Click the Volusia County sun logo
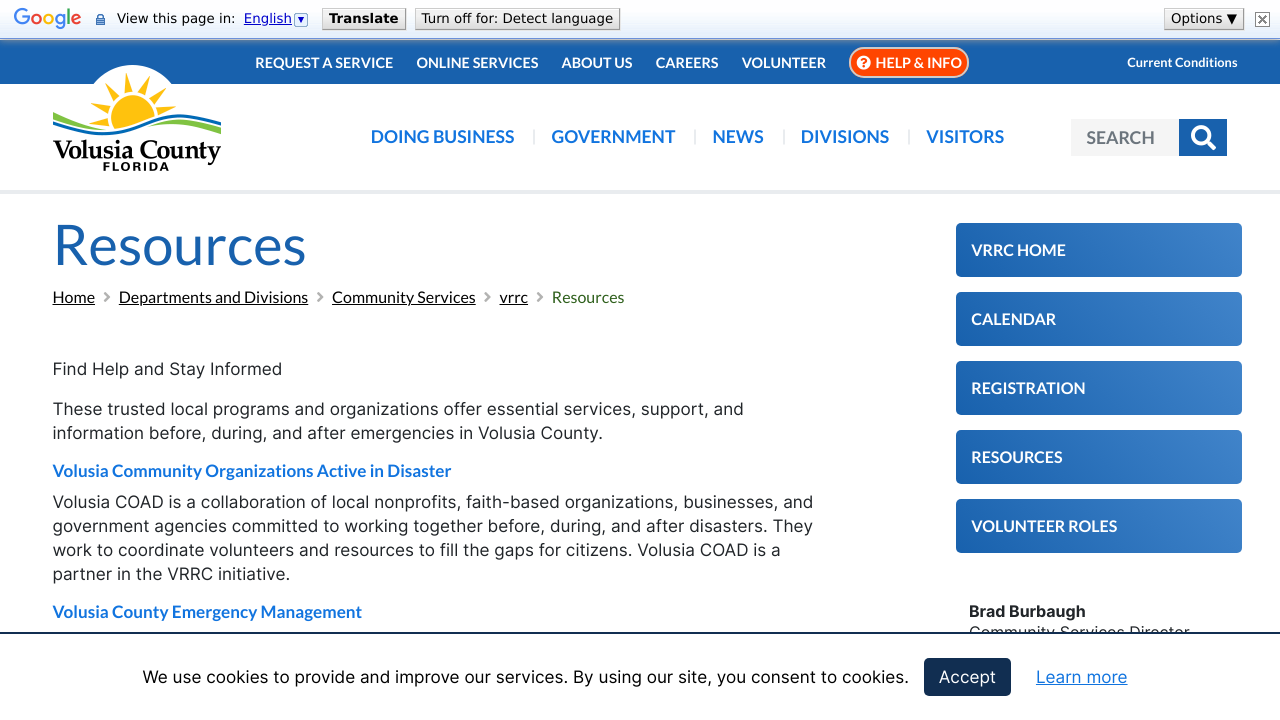Screen dimensions: 1280x720 coord(136,117)
